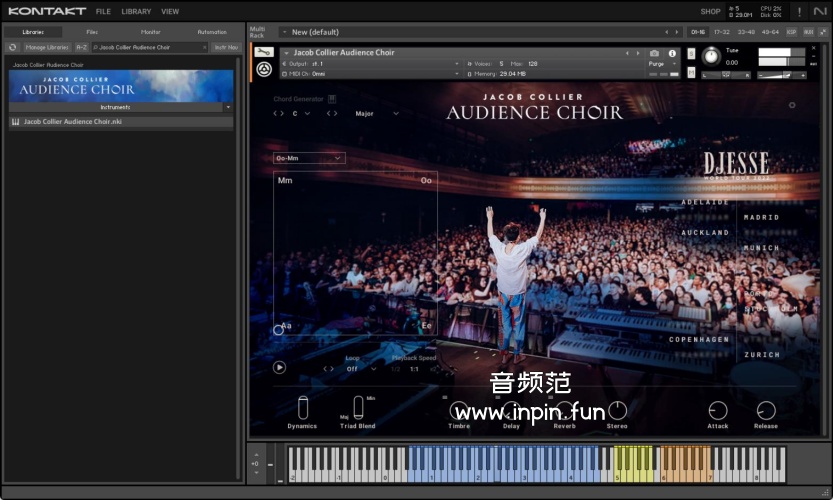Load previous instrument with left arrow

[x=627, y=53]
